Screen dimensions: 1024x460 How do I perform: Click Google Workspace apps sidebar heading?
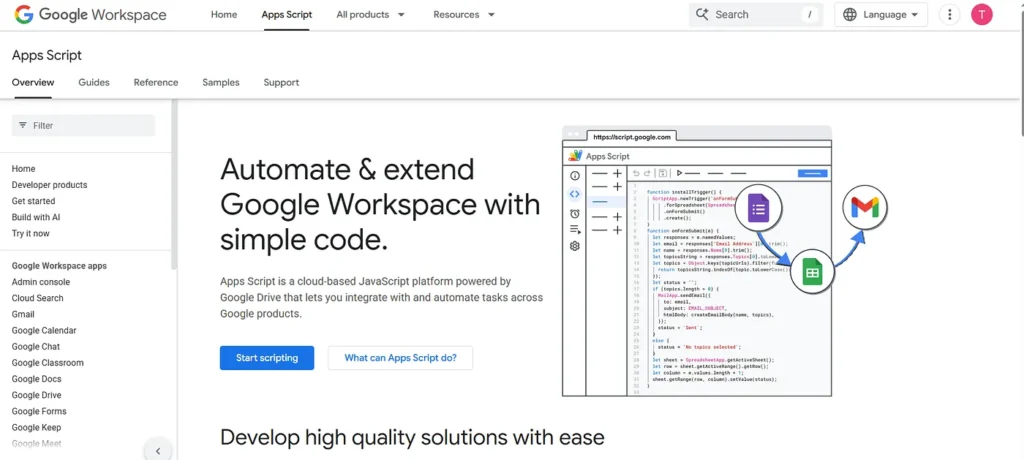pos(59,266)
